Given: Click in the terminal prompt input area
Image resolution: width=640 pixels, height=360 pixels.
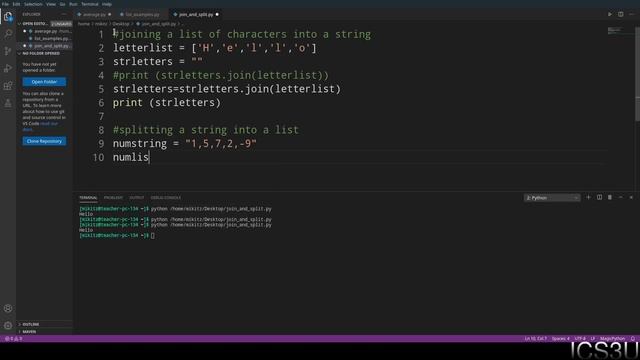Looking at the screenshot, I should [153, 236].
